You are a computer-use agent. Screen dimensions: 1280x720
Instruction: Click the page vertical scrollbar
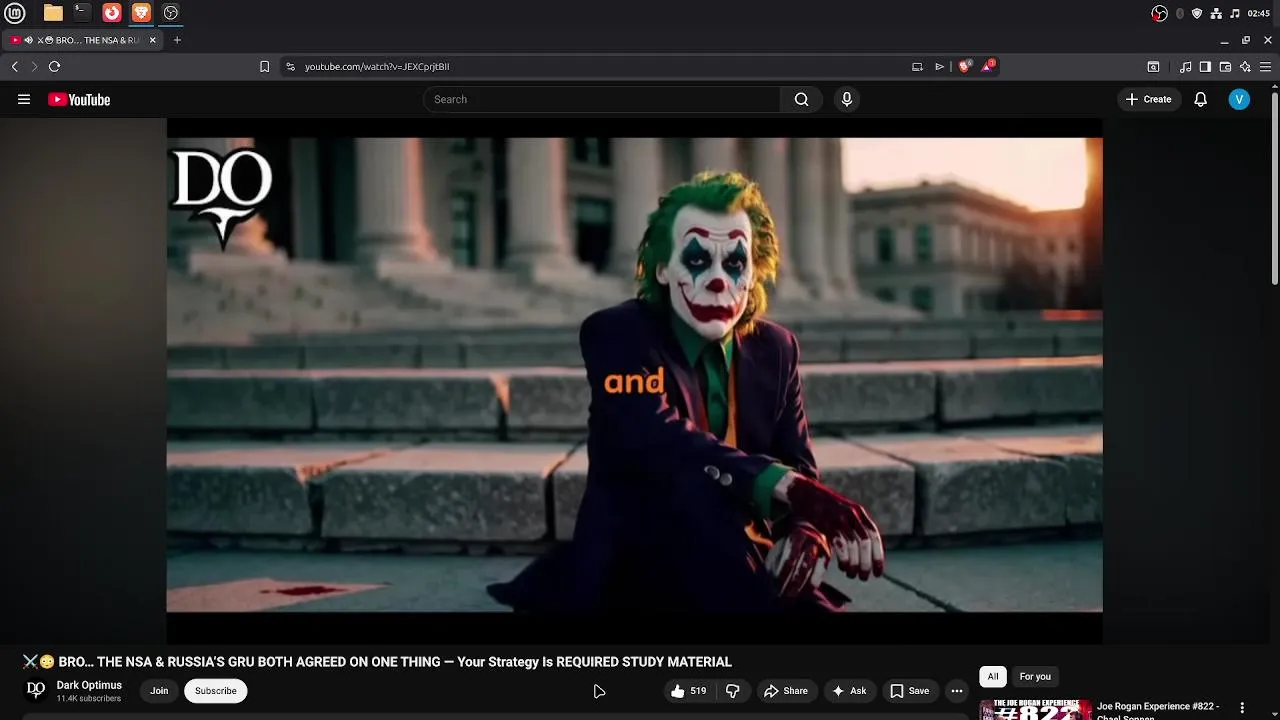[x=1275, y=190]
